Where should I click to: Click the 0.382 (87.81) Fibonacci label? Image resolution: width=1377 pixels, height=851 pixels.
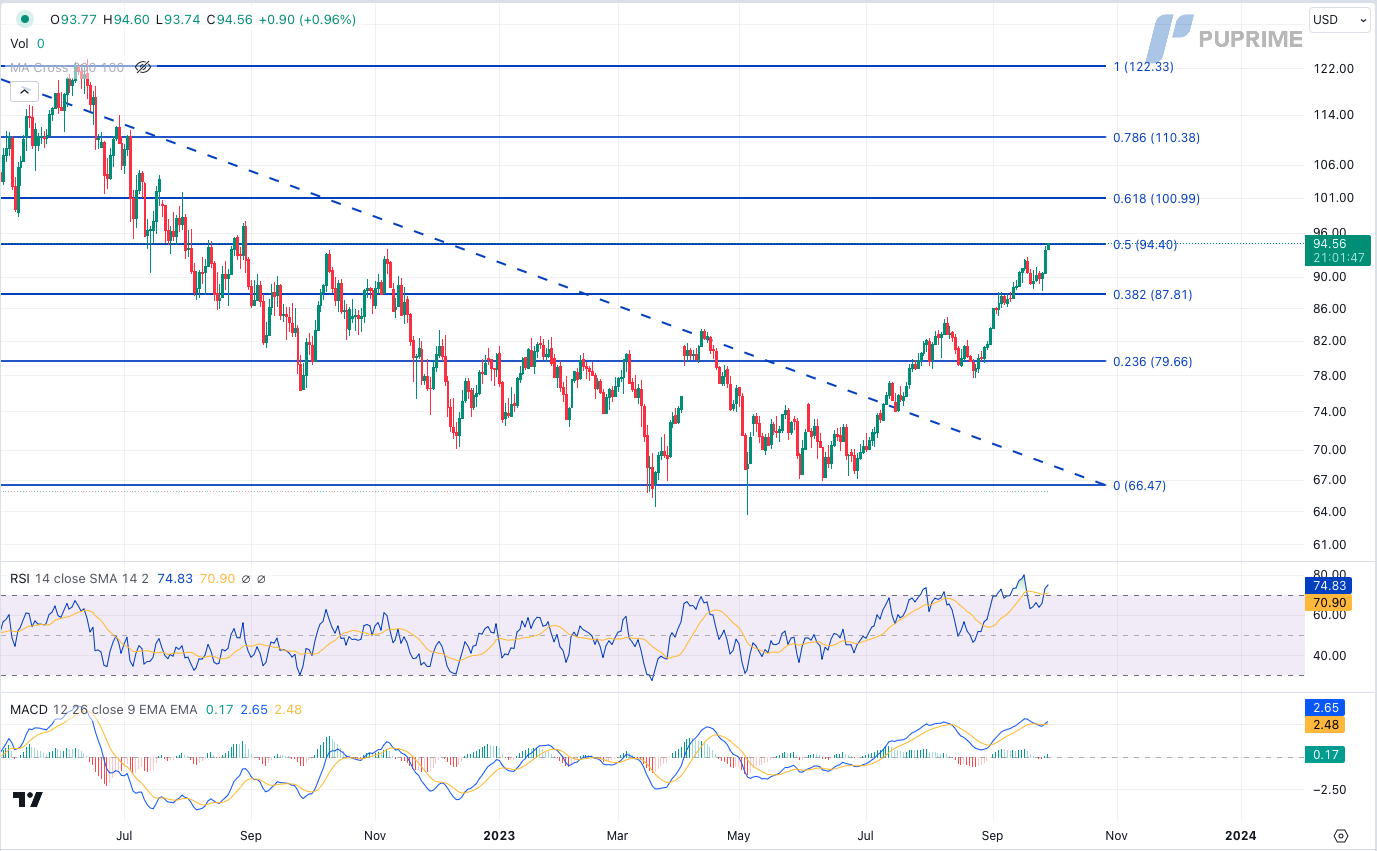[1152, 295]
